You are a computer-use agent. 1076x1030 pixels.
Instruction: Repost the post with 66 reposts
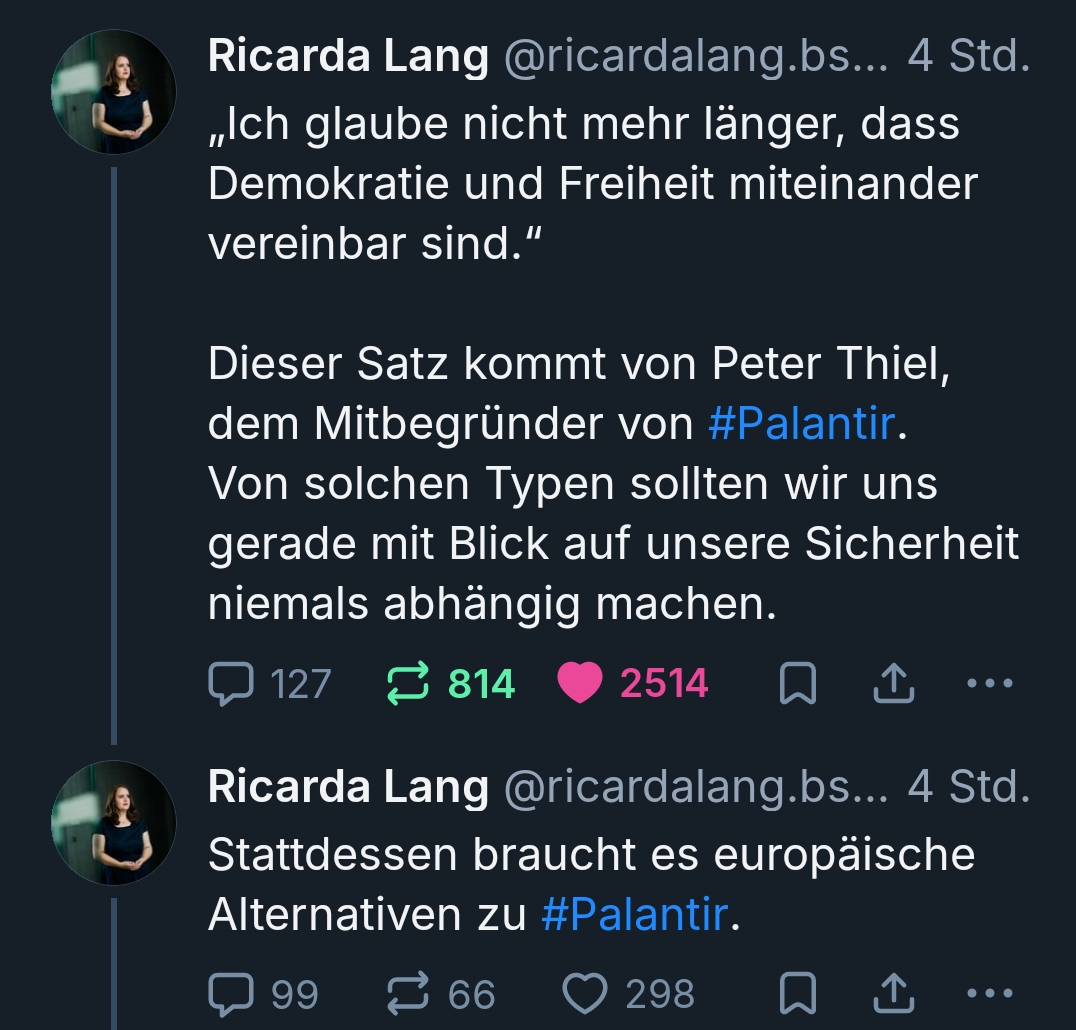pyautogui.click(x=408, y=994)
